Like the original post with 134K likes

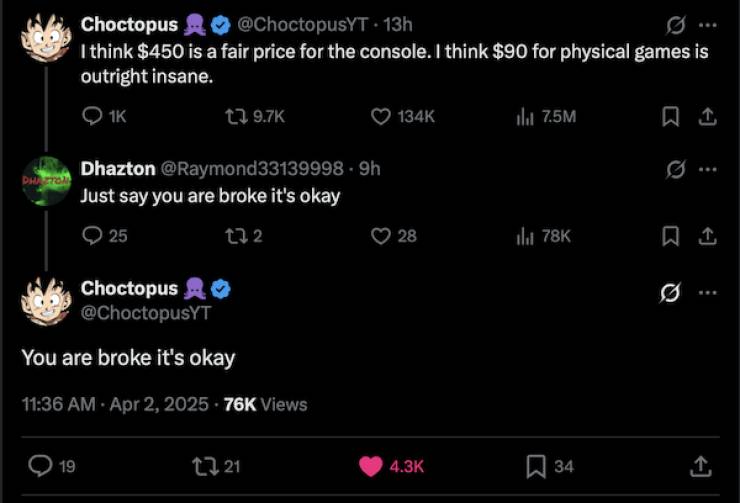coord(380,117)
